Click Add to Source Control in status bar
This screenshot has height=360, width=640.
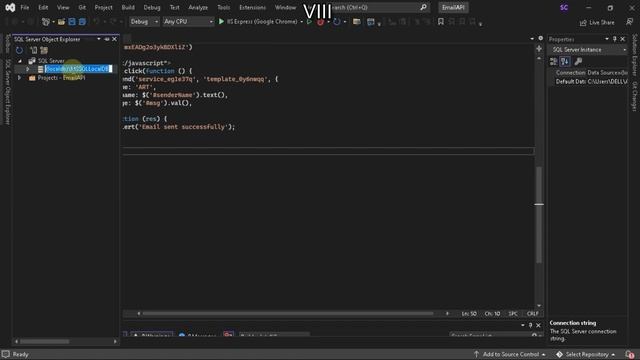click(x=509, y=354)
